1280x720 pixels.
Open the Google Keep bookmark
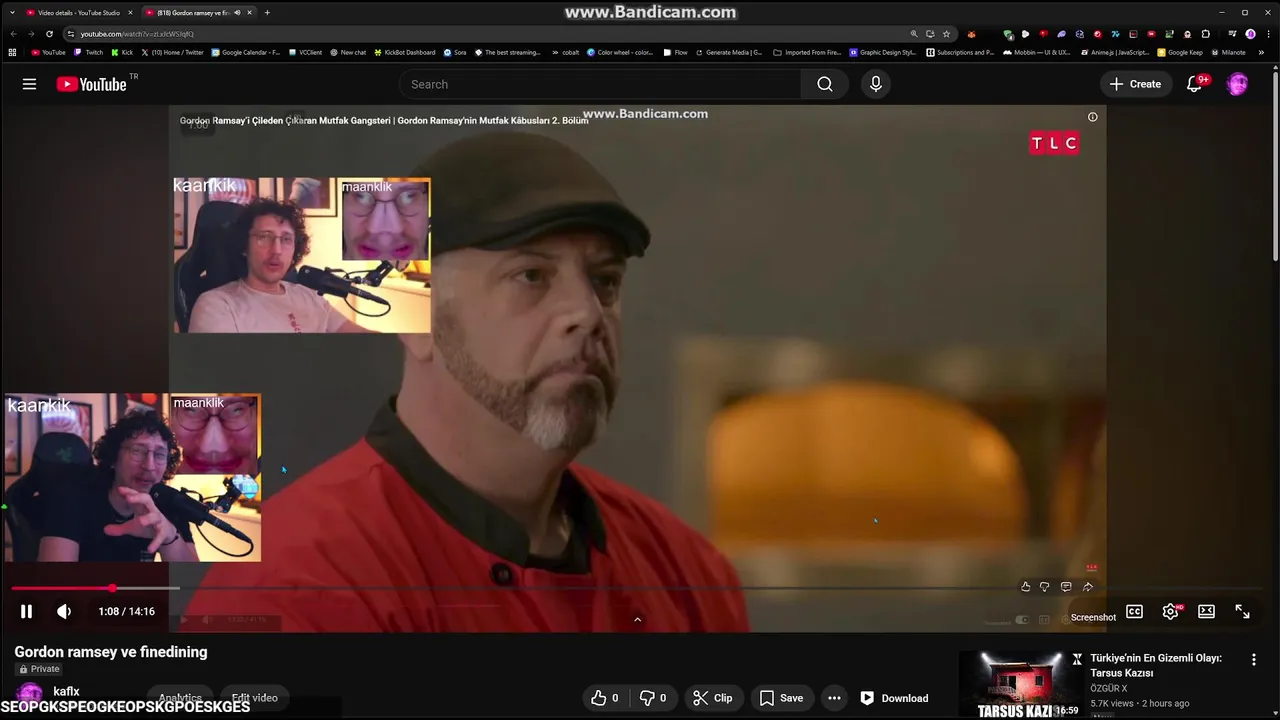click(1180, 52)
